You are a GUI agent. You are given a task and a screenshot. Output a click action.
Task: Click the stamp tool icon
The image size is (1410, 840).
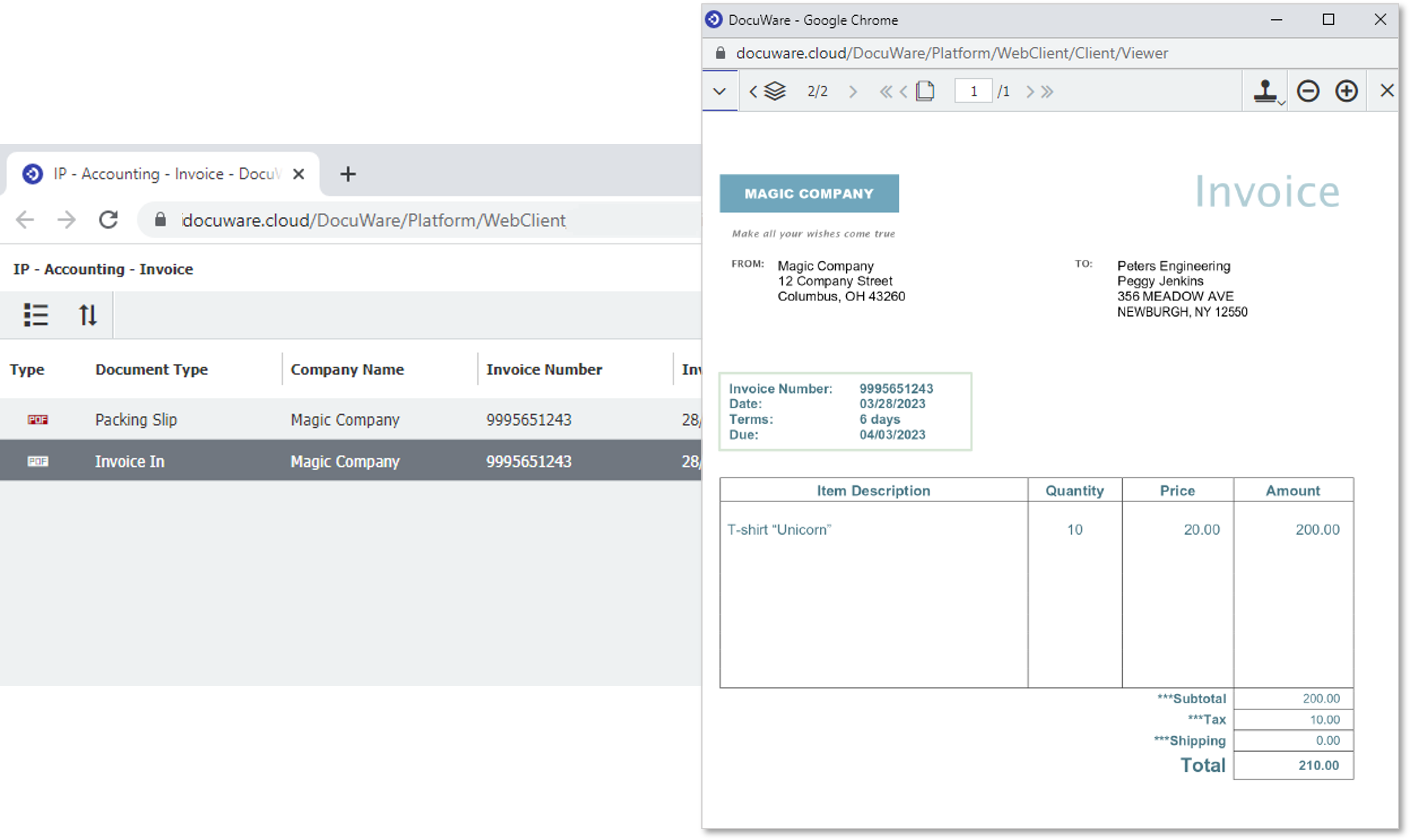(1264, 91)
